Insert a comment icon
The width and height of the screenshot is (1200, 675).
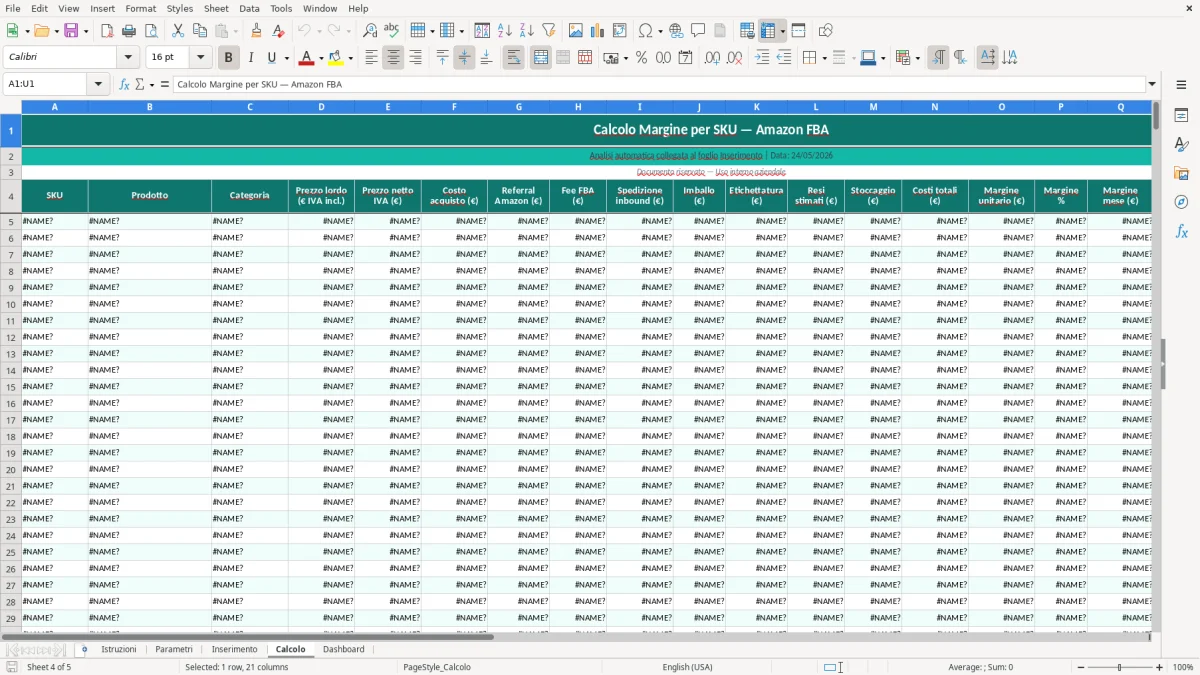[698, 31]
